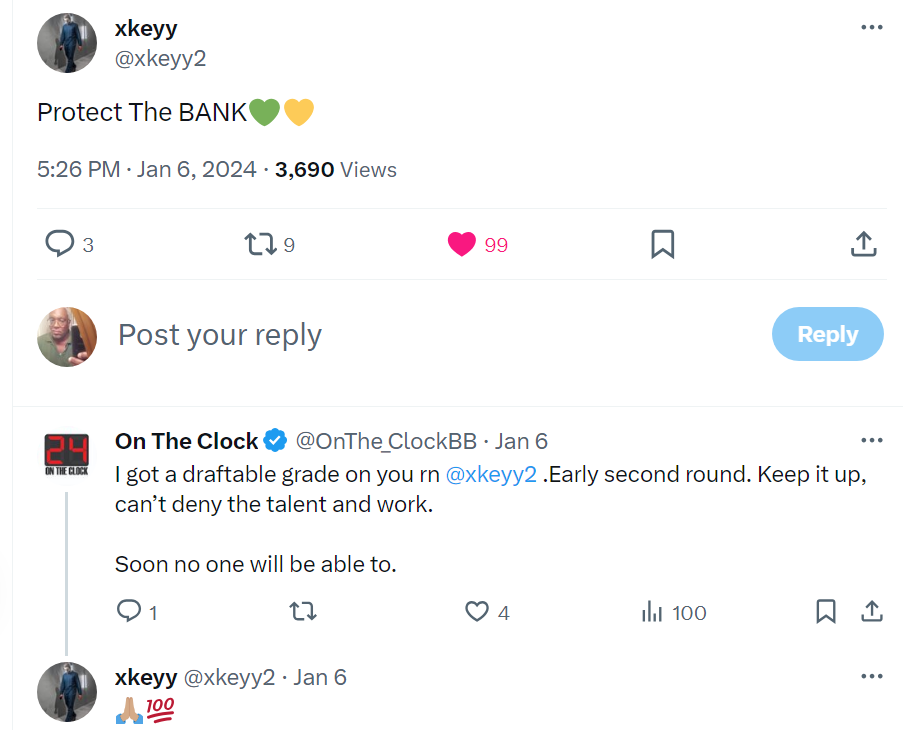Repost the Protect The BANK post
The height and width of the screenshot is (730, 903).
tap(258, 244)
